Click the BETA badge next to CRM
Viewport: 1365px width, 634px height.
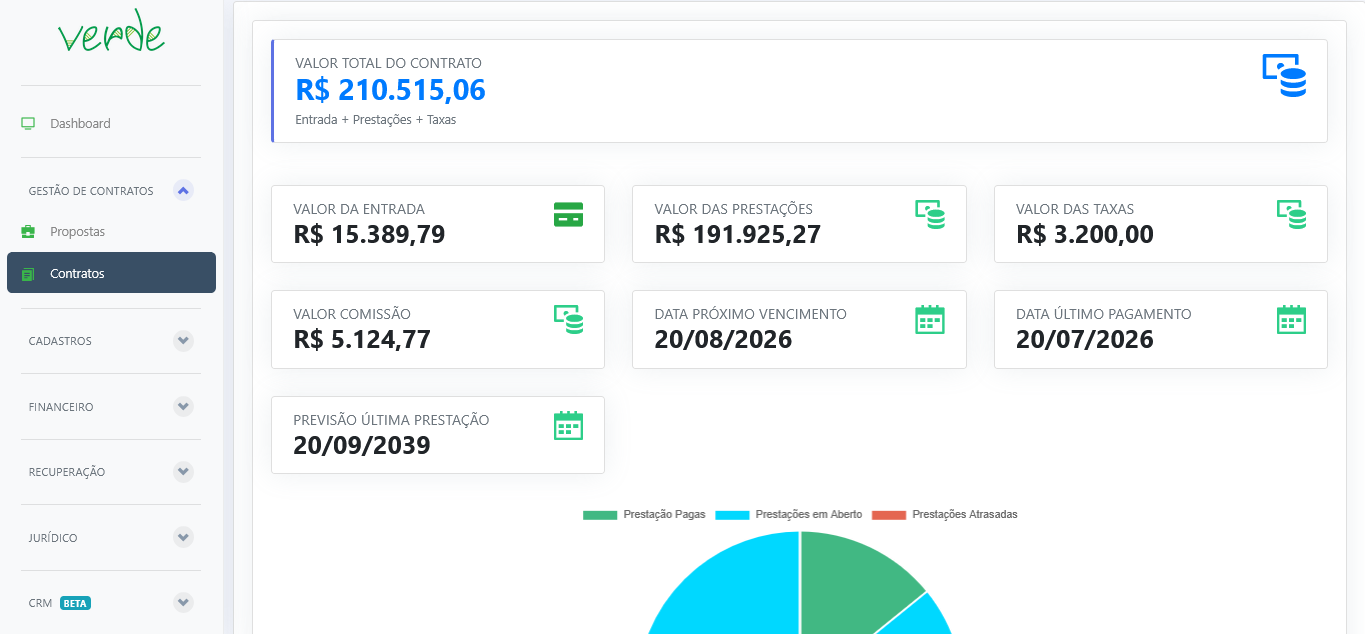point(75,603)
